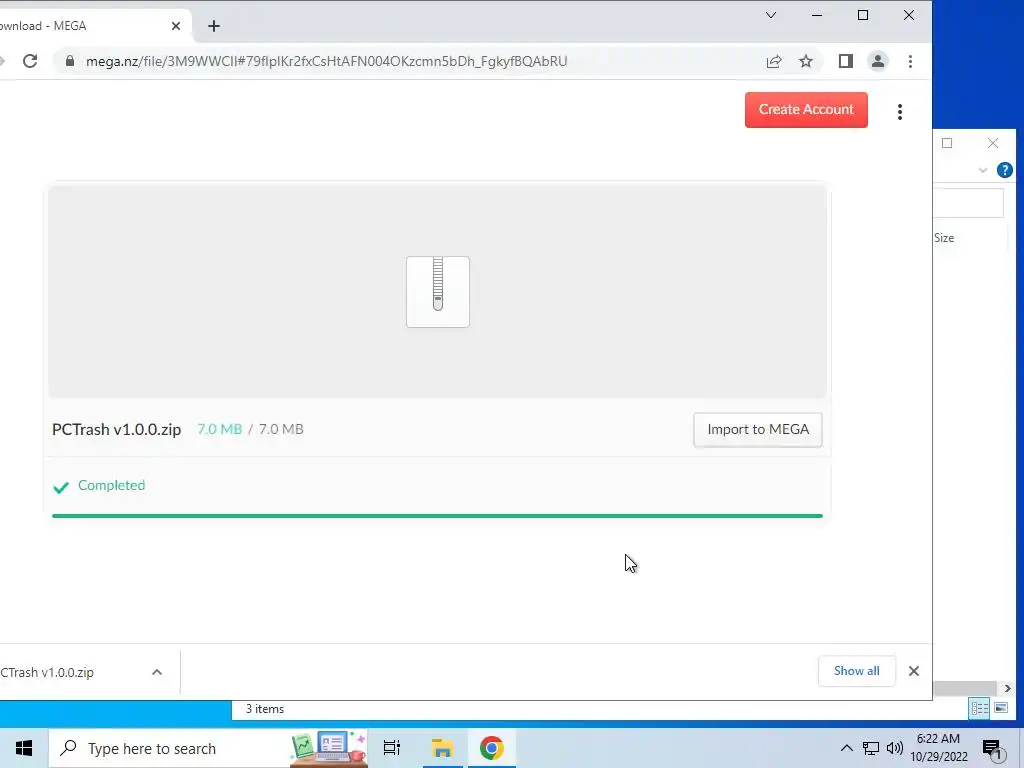Open MEGA page three-dot menu
This screenshot has height=768, width=1024.
(x=900, y=112)
